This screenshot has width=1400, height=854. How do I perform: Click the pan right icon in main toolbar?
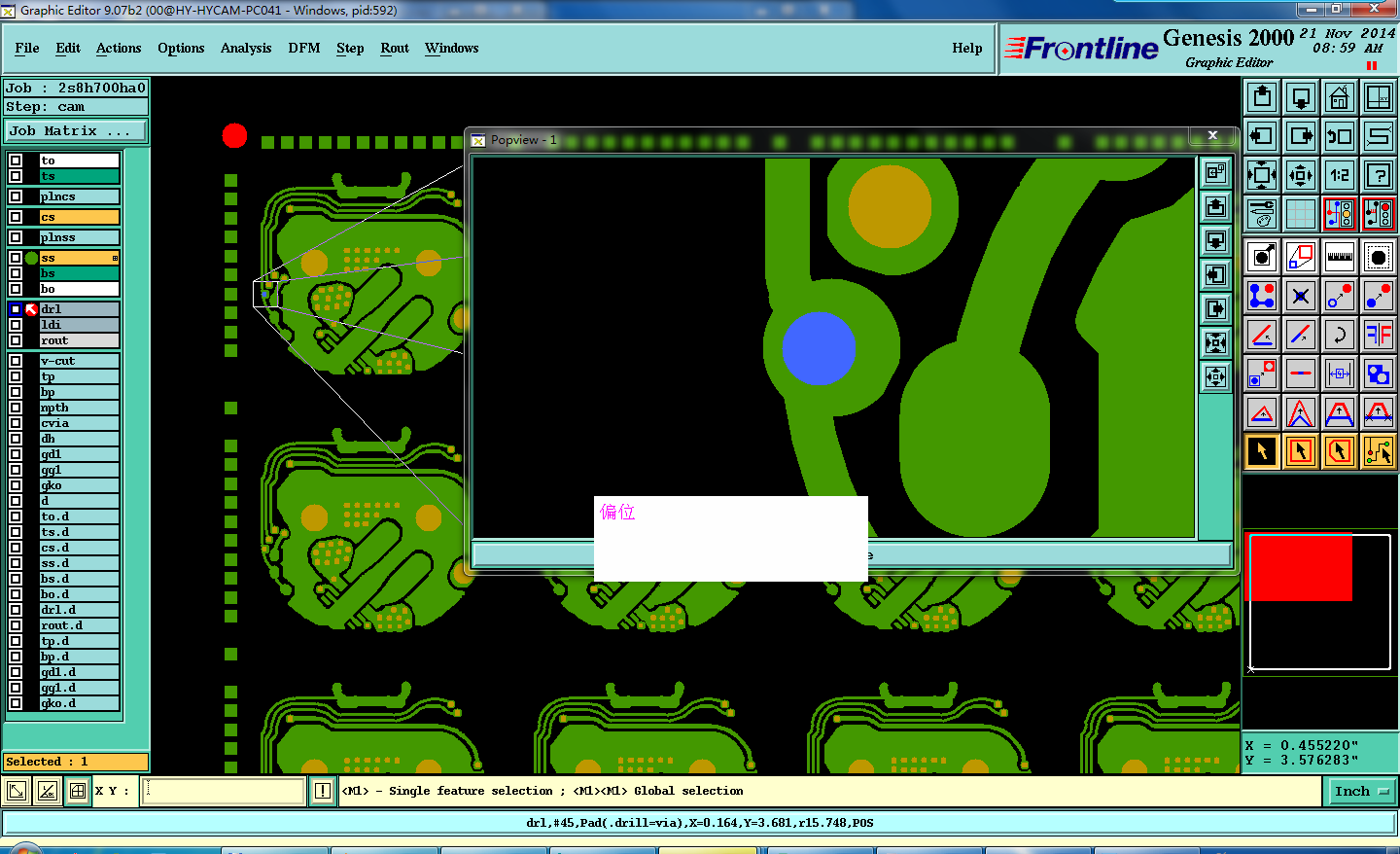[x=1301, y=136]
